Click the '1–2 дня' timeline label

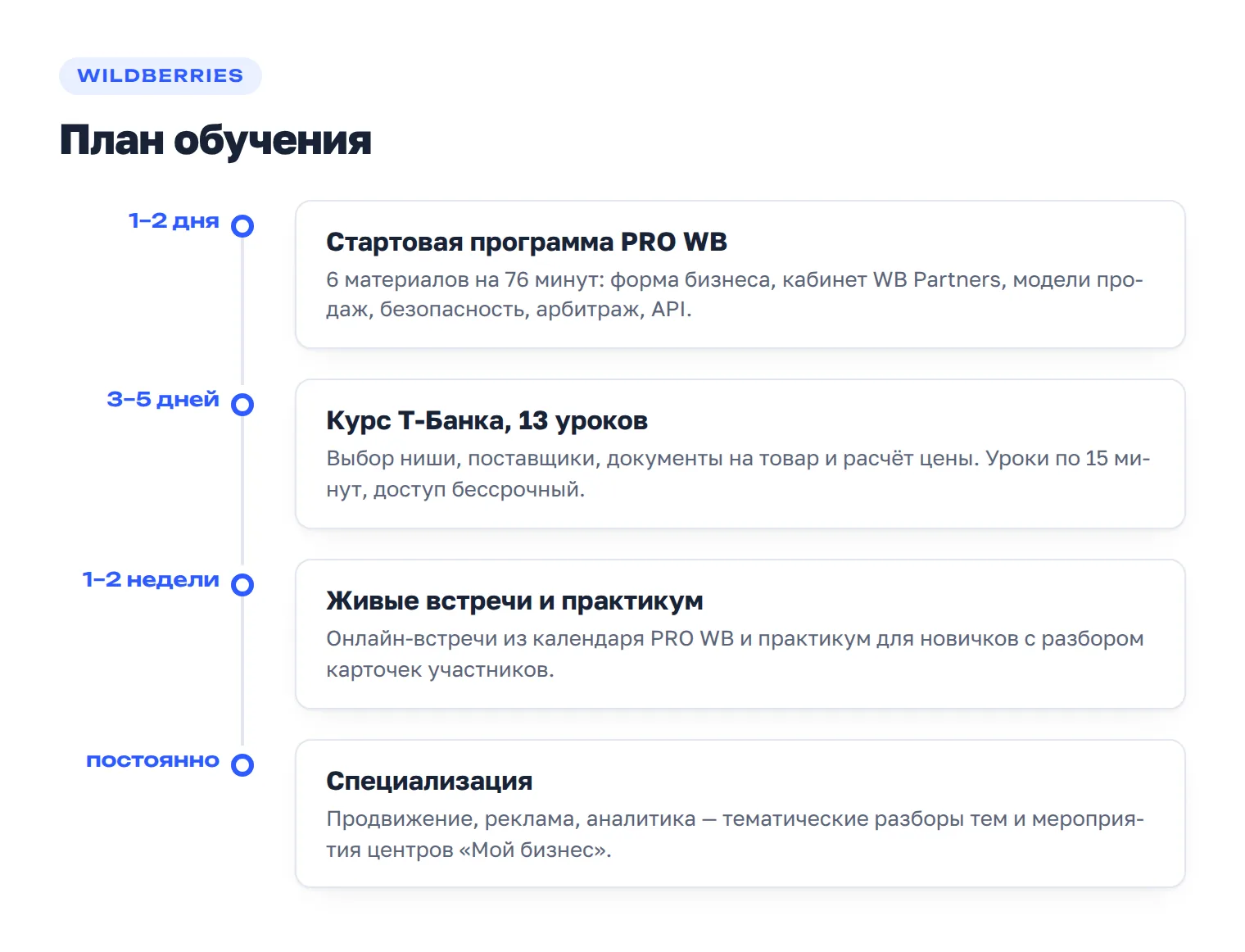pos(174,221)
